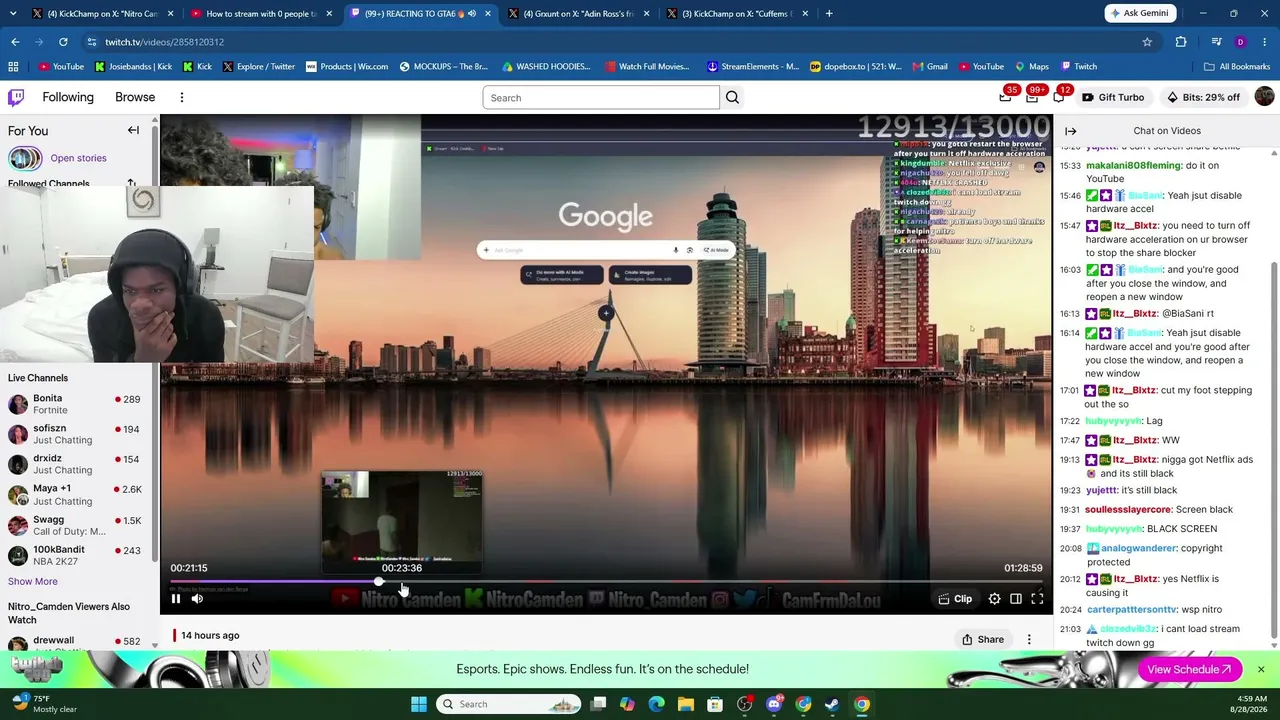Open Swagg's live channel in sidebar

(76, 525)
